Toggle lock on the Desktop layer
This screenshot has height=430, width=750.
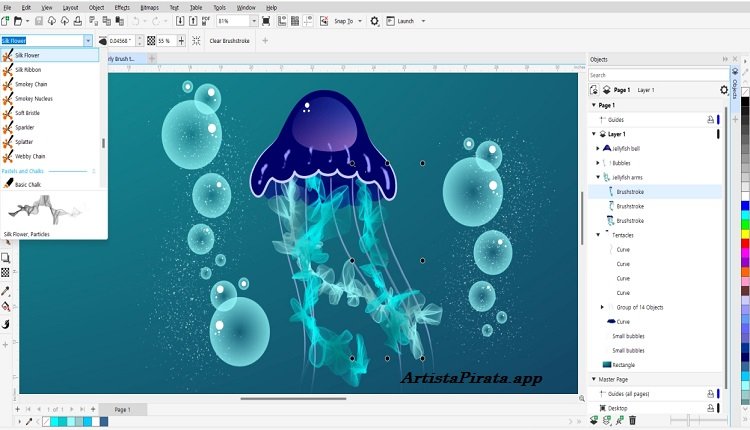coord(711,408)
